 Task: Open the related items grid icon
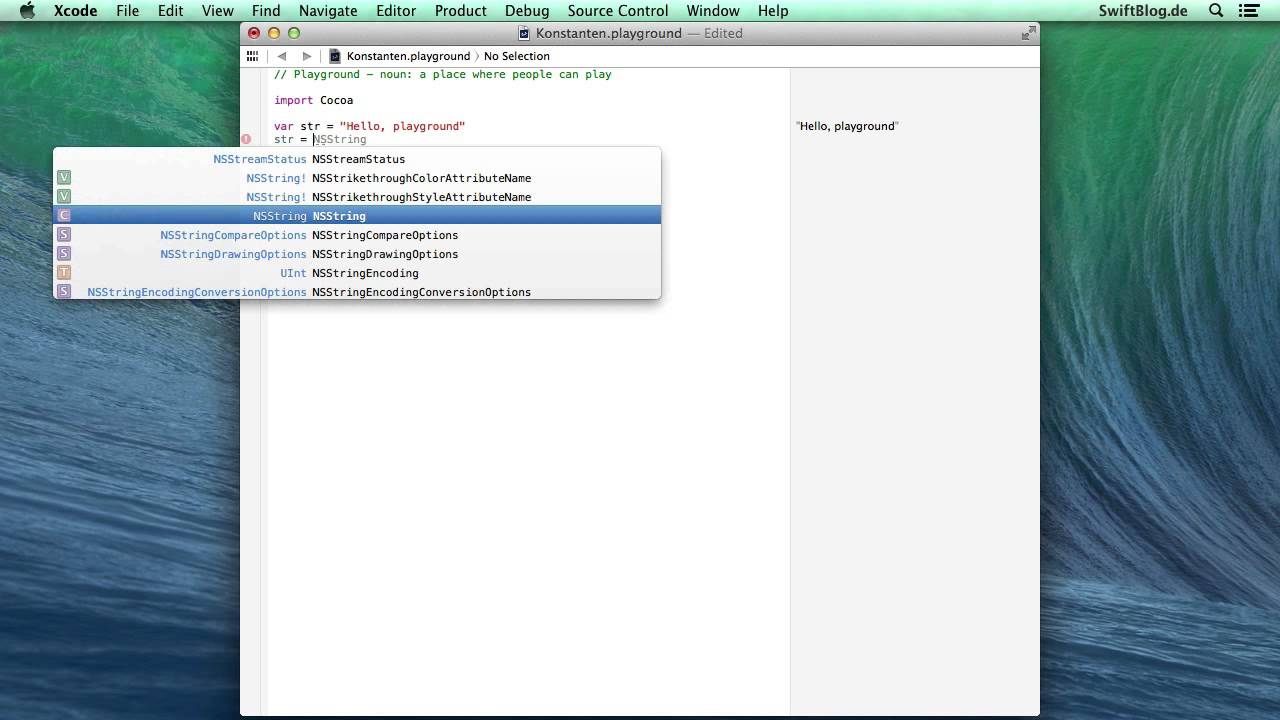pyautogui.click(x=252, y=56)
